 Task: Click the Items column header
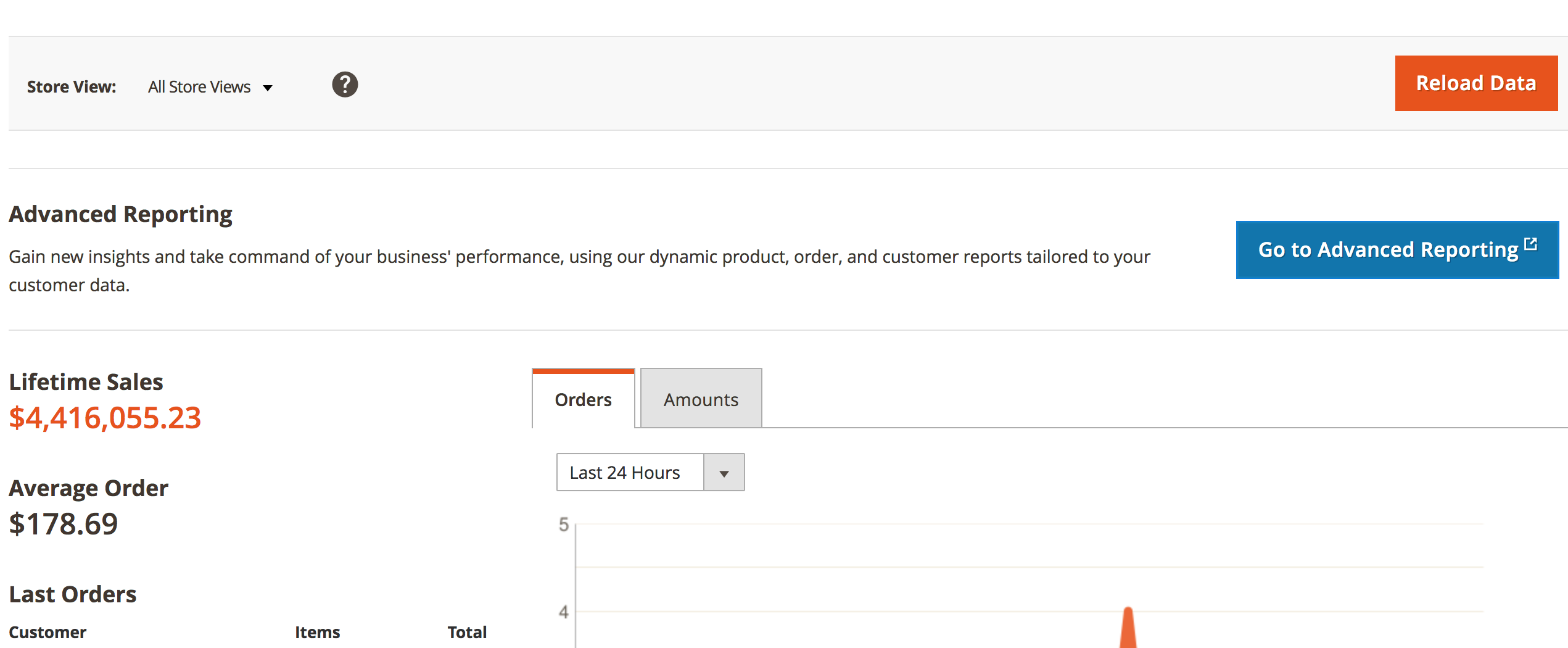click(x=316, y=632)
